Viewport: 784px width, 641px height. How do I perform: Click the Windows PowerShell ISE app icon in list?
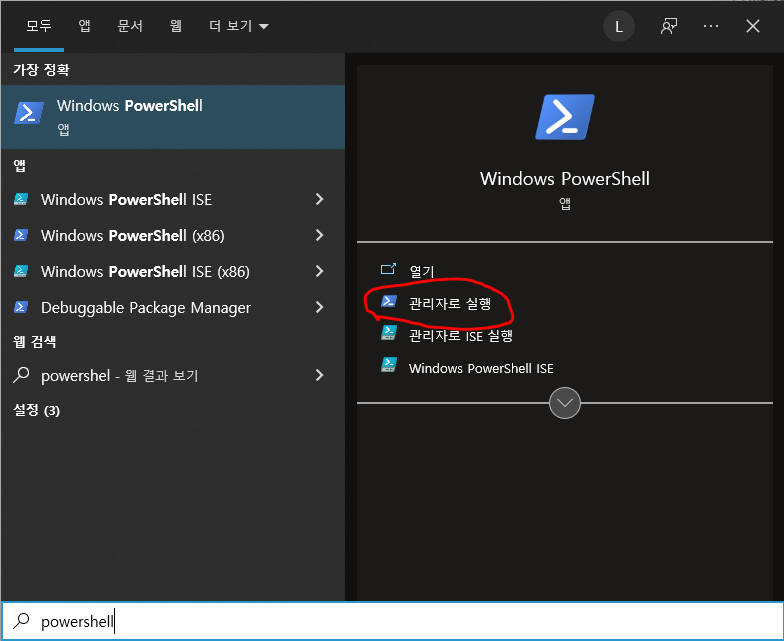coord(20,200)
